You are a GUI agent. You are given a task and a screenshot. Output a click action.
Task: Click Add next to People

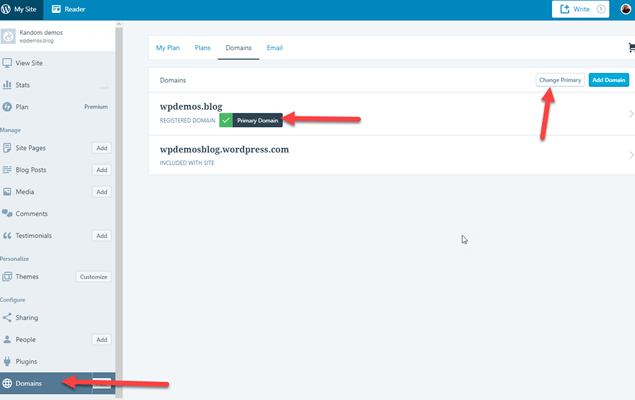tap(102, 339)
